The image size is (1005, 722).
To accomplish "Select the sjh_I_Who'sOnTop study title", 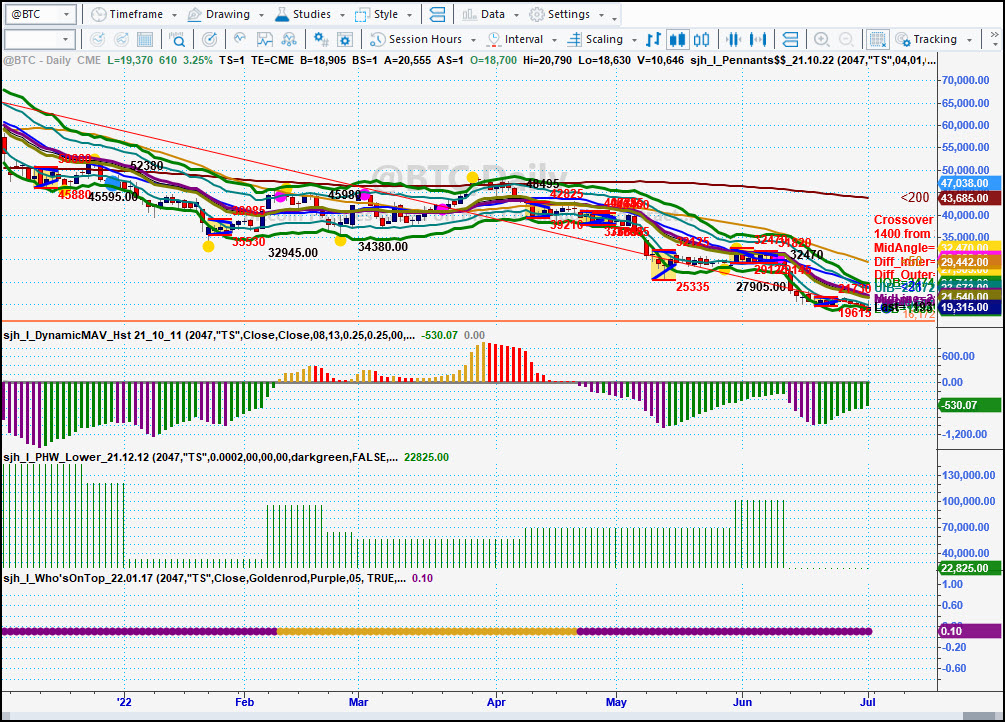I will pos(204,578).
